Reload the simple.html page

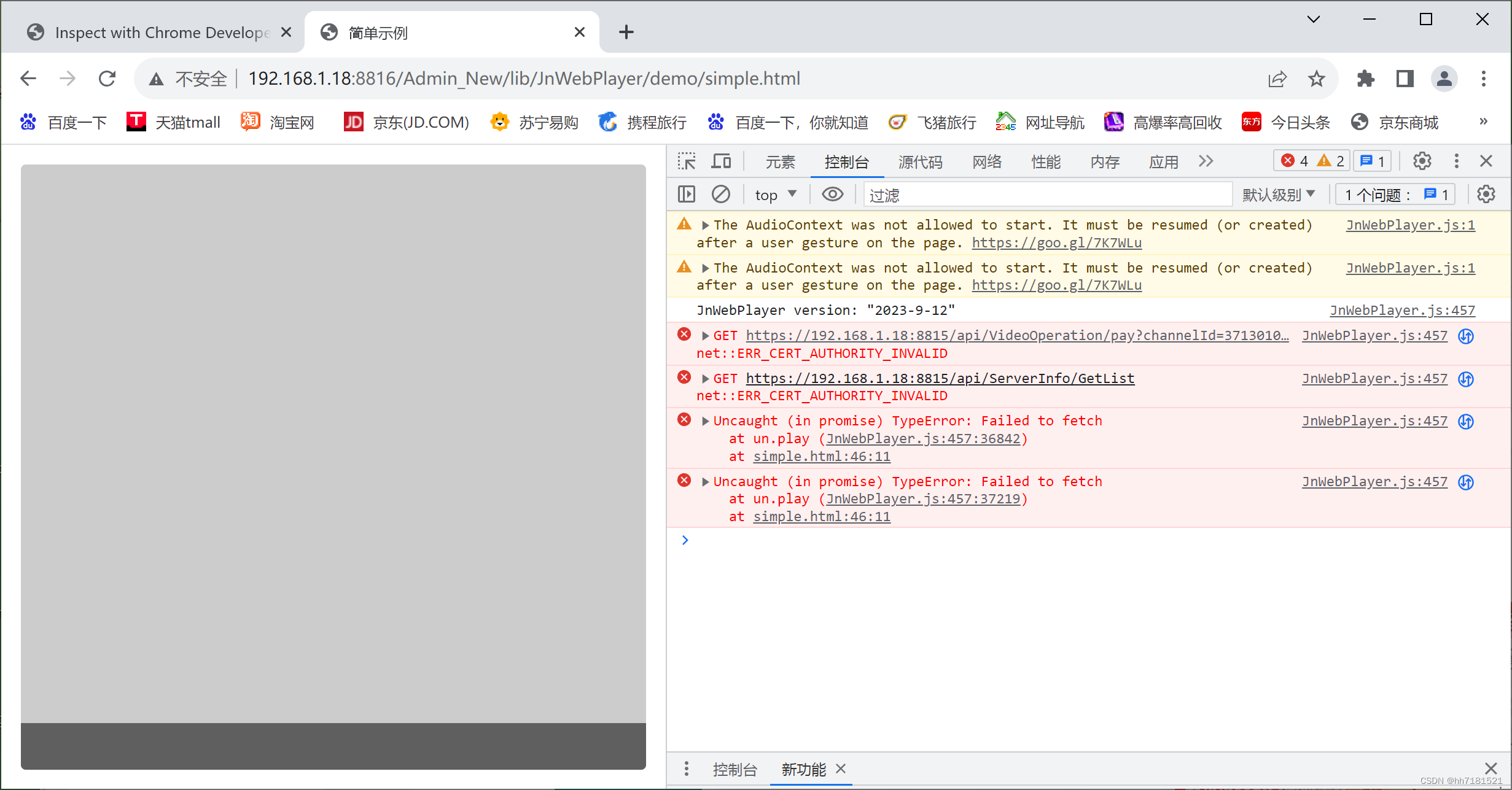point(107,79)
